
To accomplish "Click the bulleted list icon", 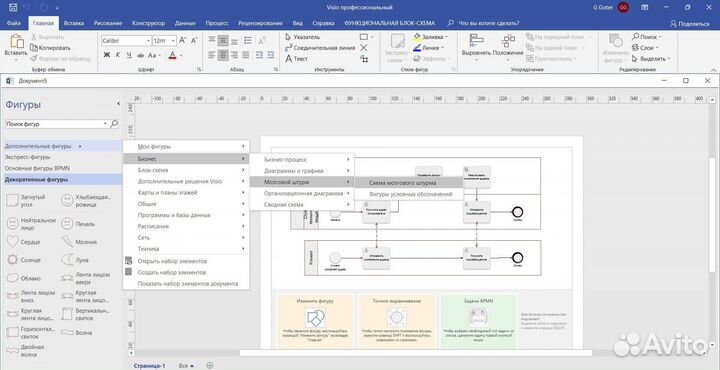I will [248, 40].
